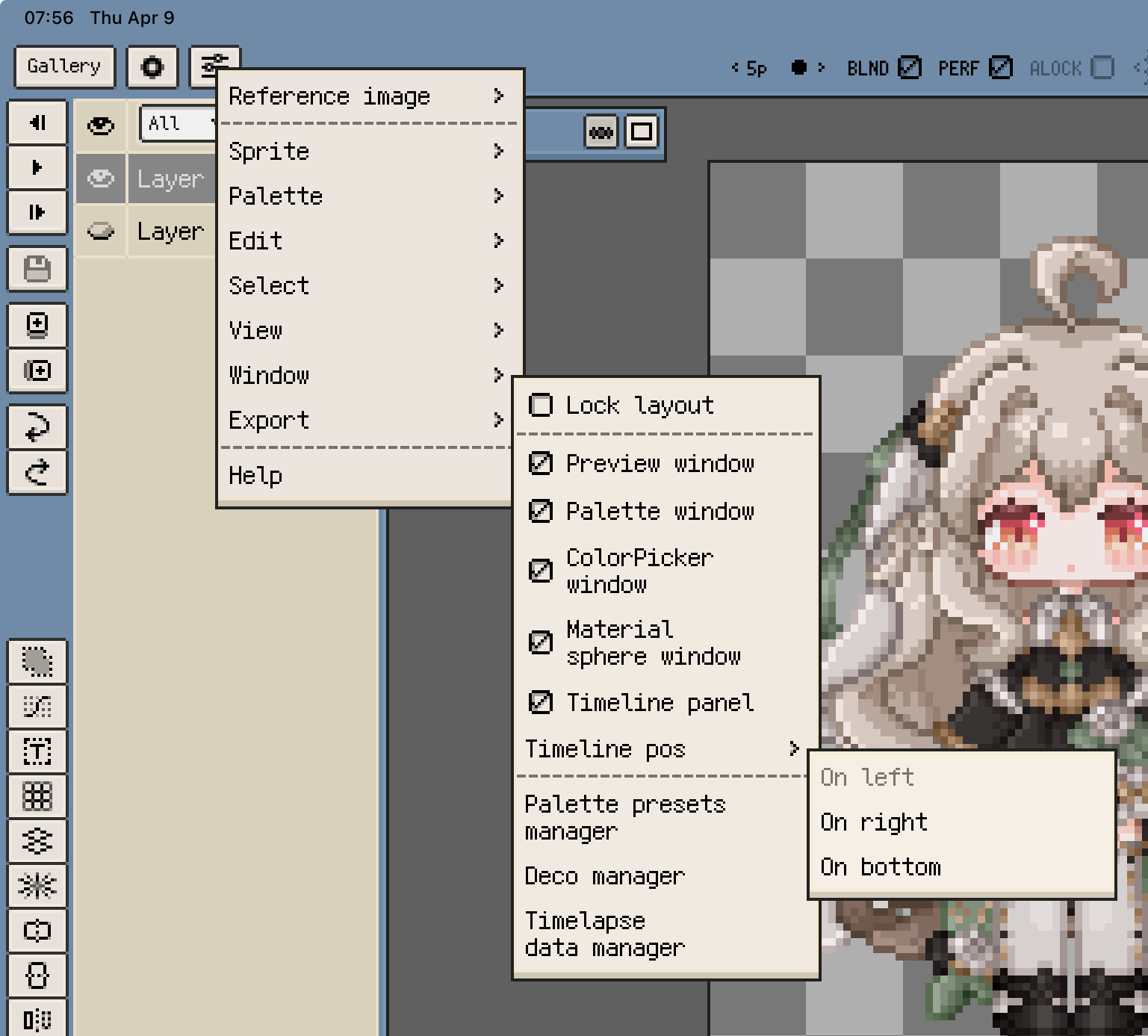
Task: Click the Gallery button
Action: [x=64, y=67]
